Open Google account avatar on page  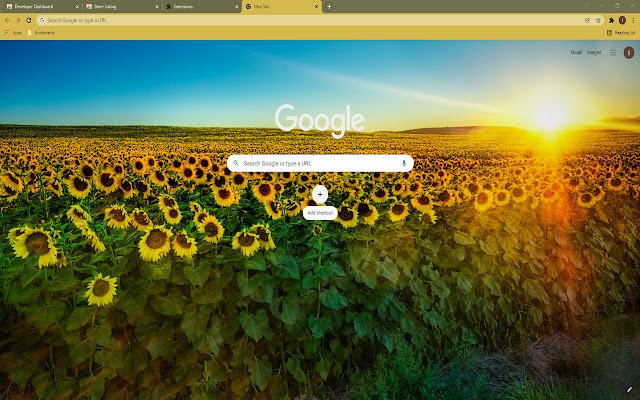[629, 53]
